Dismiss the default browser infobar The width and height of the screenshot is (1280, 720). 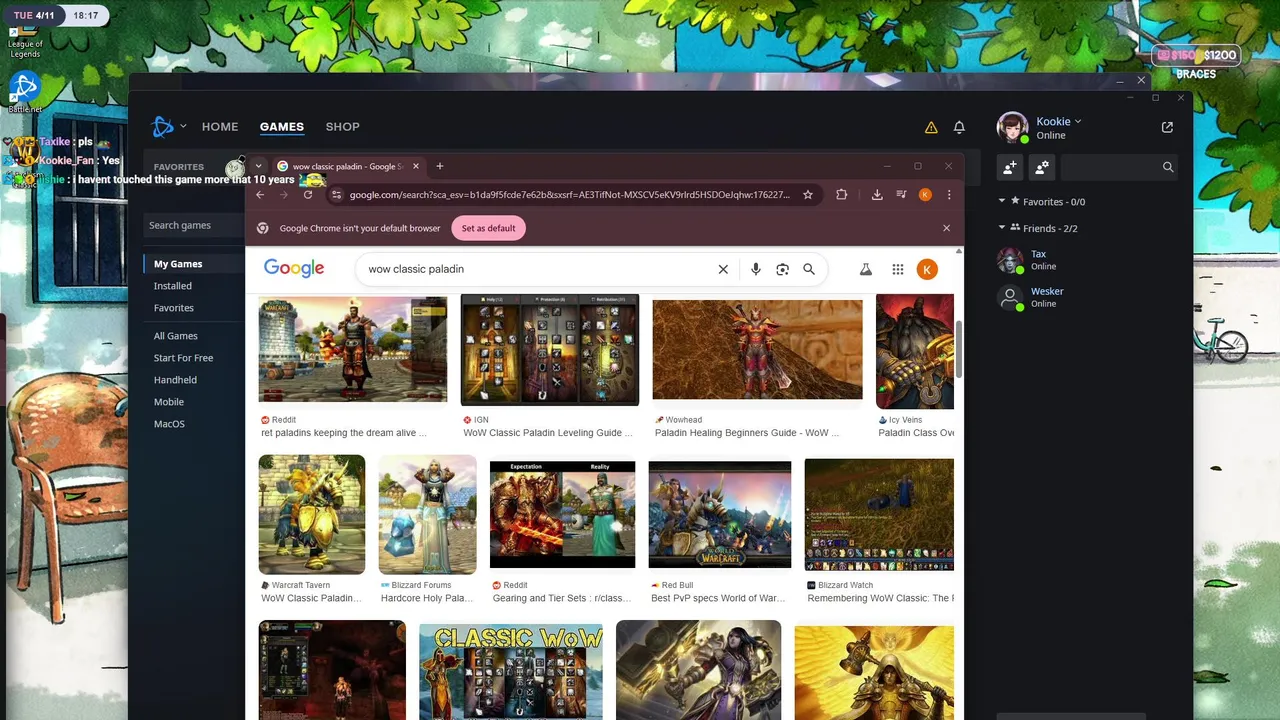(x=946, y=228)
